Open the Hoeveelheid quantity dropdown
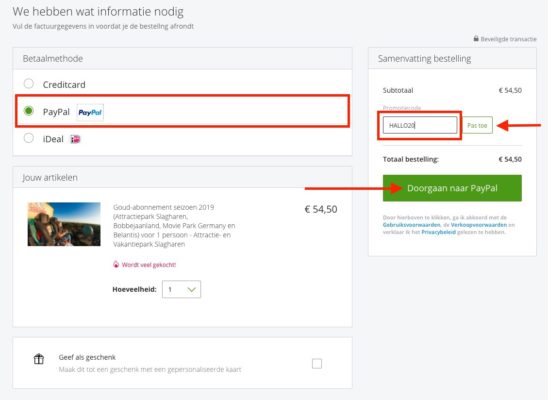This screenshot has width=548, height=400. coord(181,289)
